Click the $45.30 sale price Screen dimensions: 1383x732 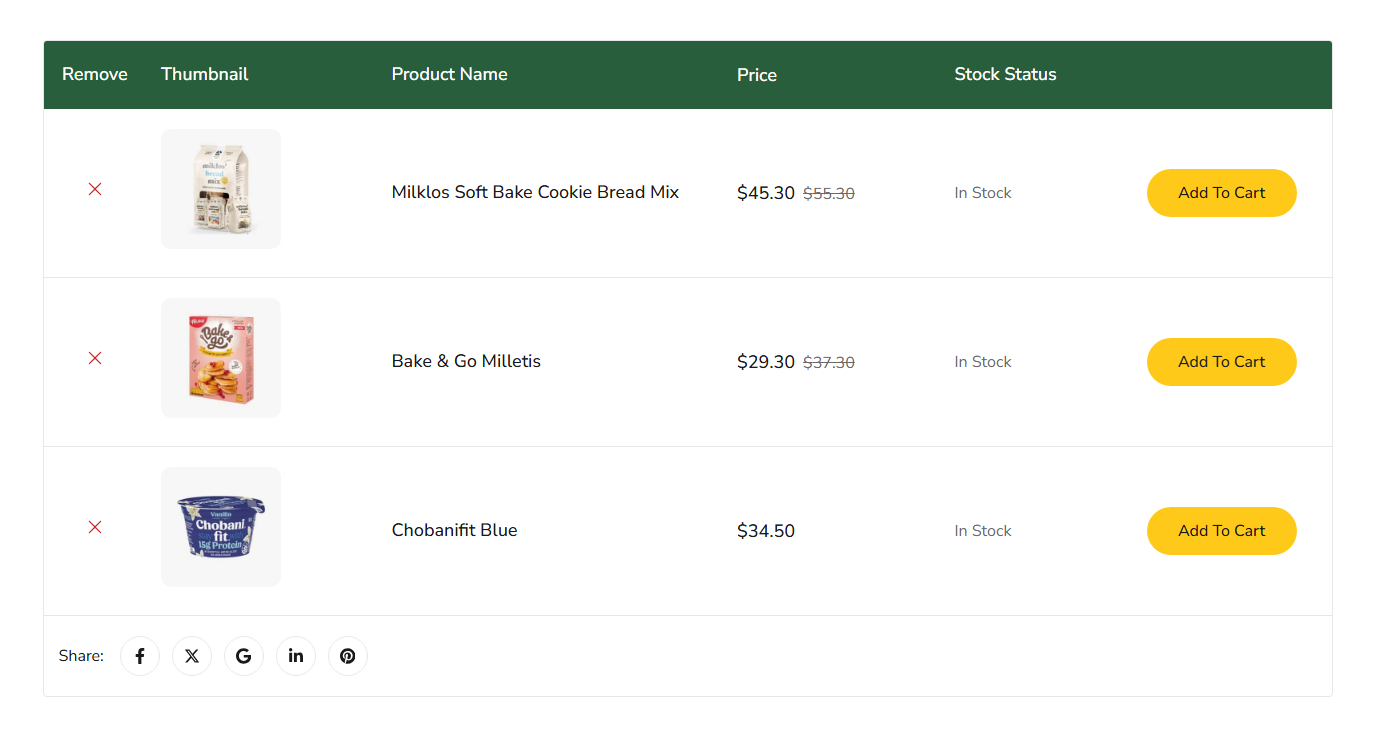pyautogui.click(x=766, y=193)
